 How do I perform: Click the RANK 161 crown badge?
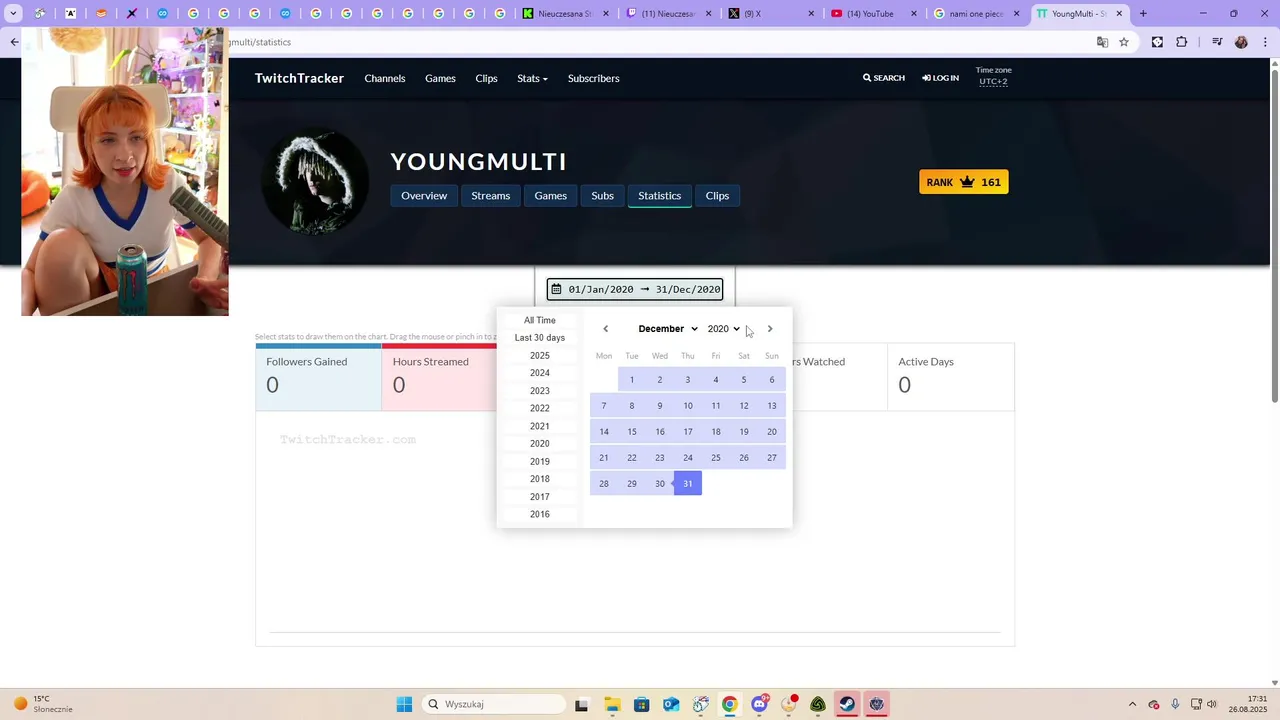[x=964, y=182]
